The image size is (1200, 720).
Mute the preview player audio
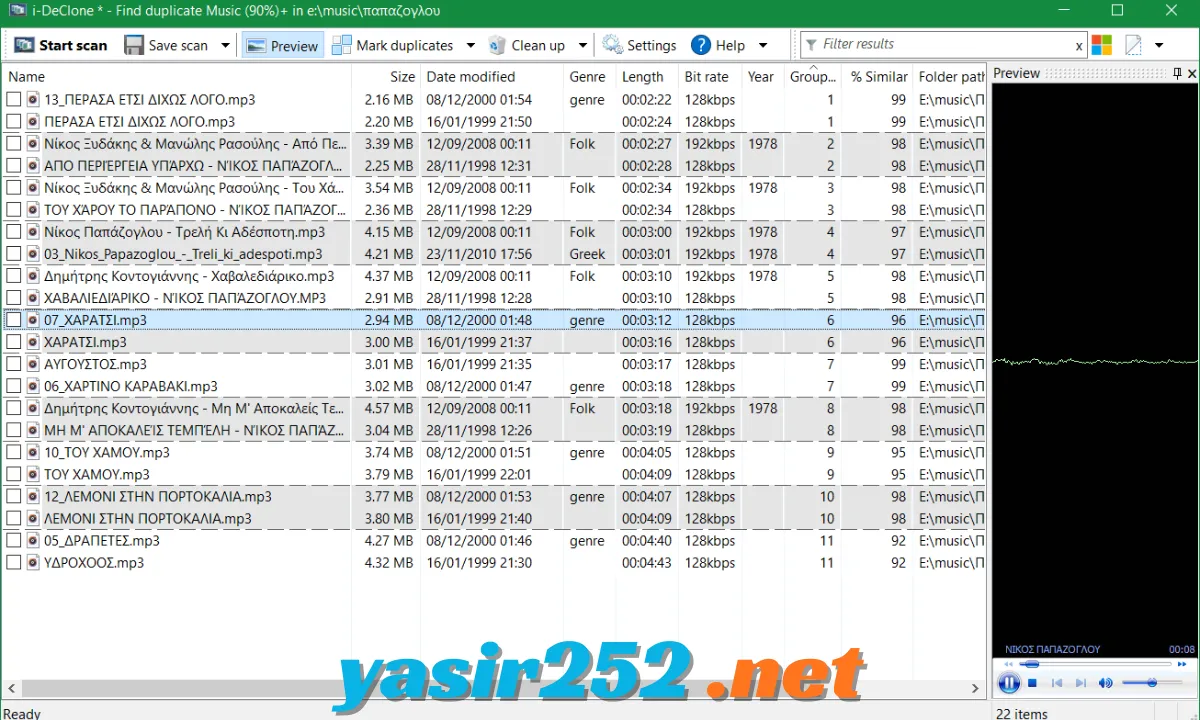tap(1105, 683)
